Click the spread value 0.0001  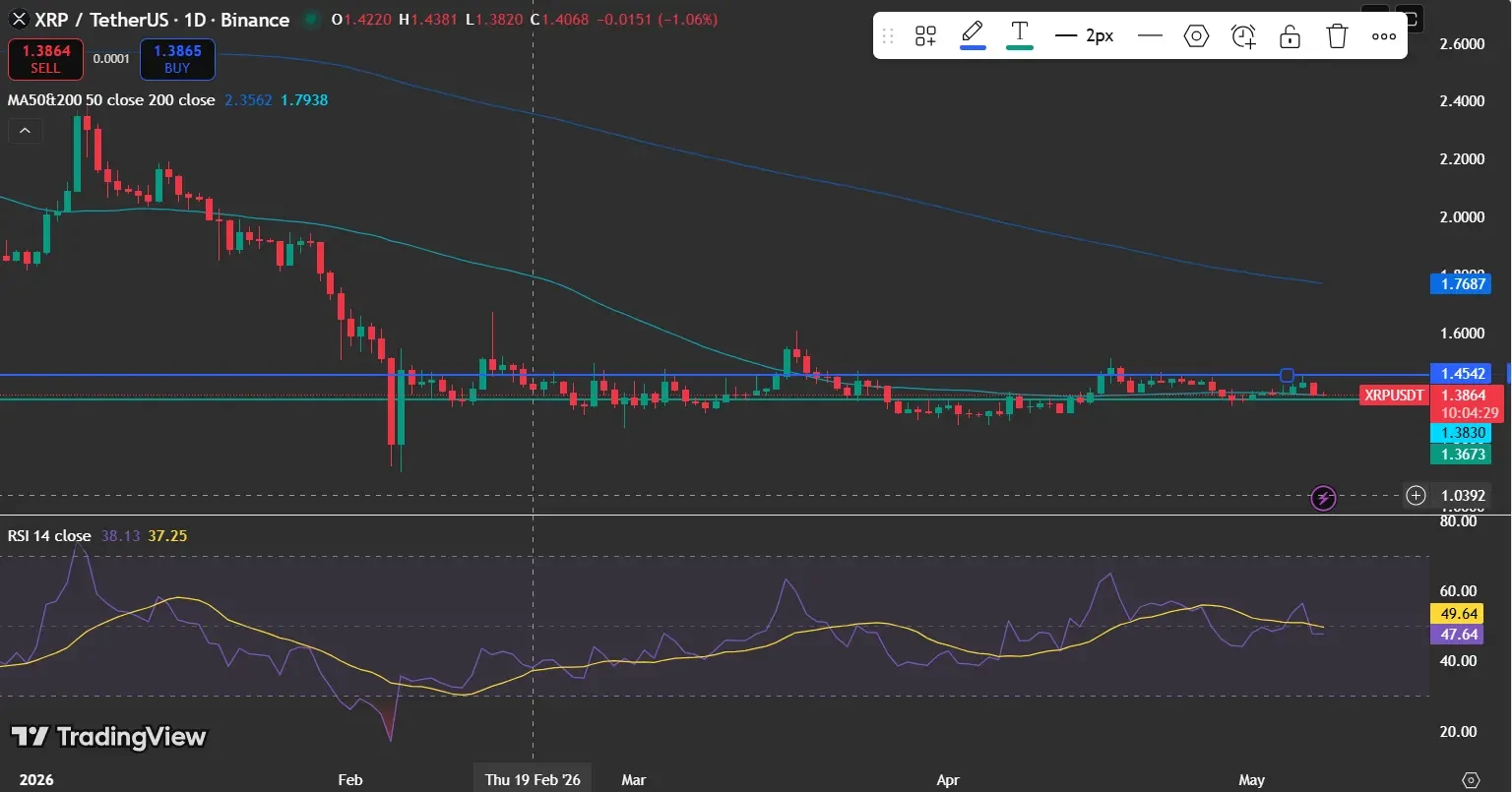(111, 59)
